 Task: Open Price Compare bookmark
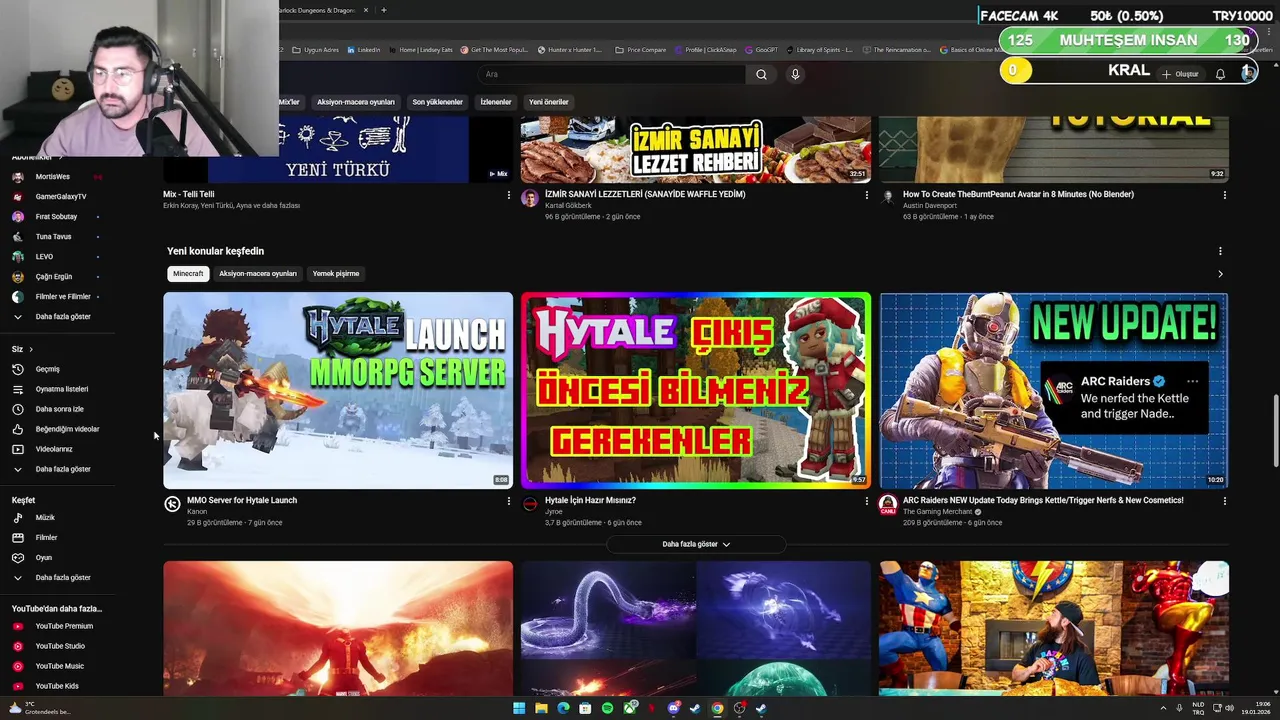click(641, 49)
